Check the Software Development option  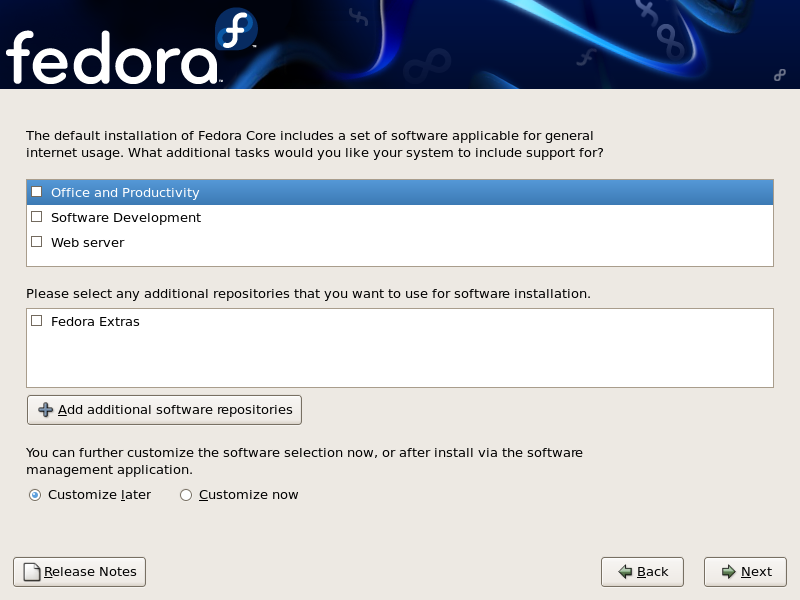tap(37, 217)
